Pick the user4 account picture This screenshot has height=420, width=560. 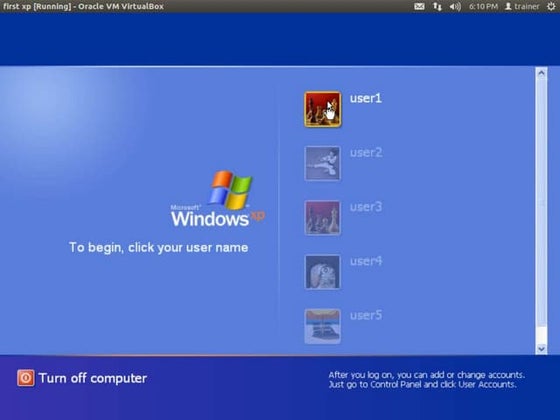pos(322,272)
